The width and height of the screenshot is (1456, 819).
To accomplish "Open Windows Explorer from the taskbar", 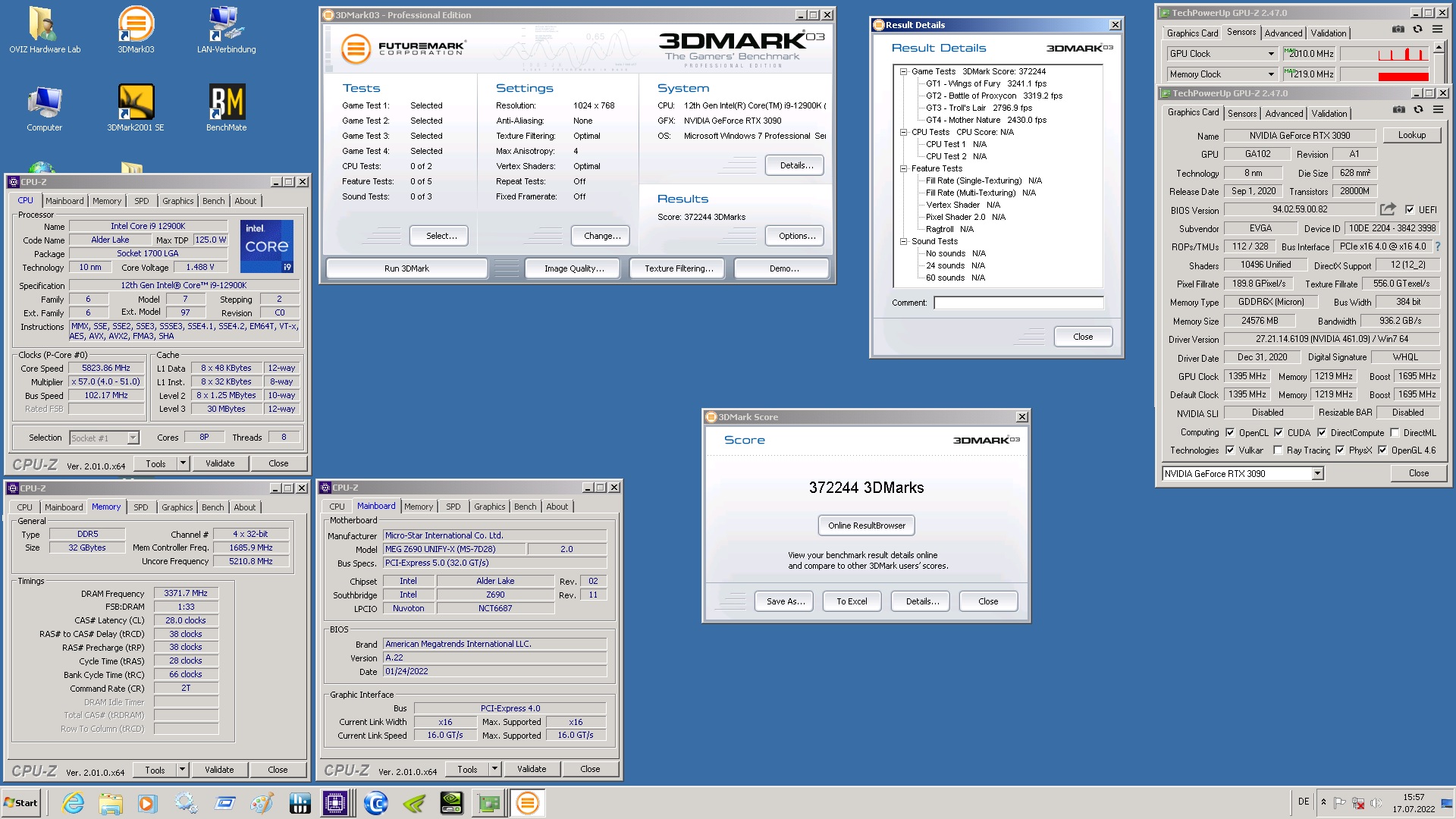I will pos(110,803).
